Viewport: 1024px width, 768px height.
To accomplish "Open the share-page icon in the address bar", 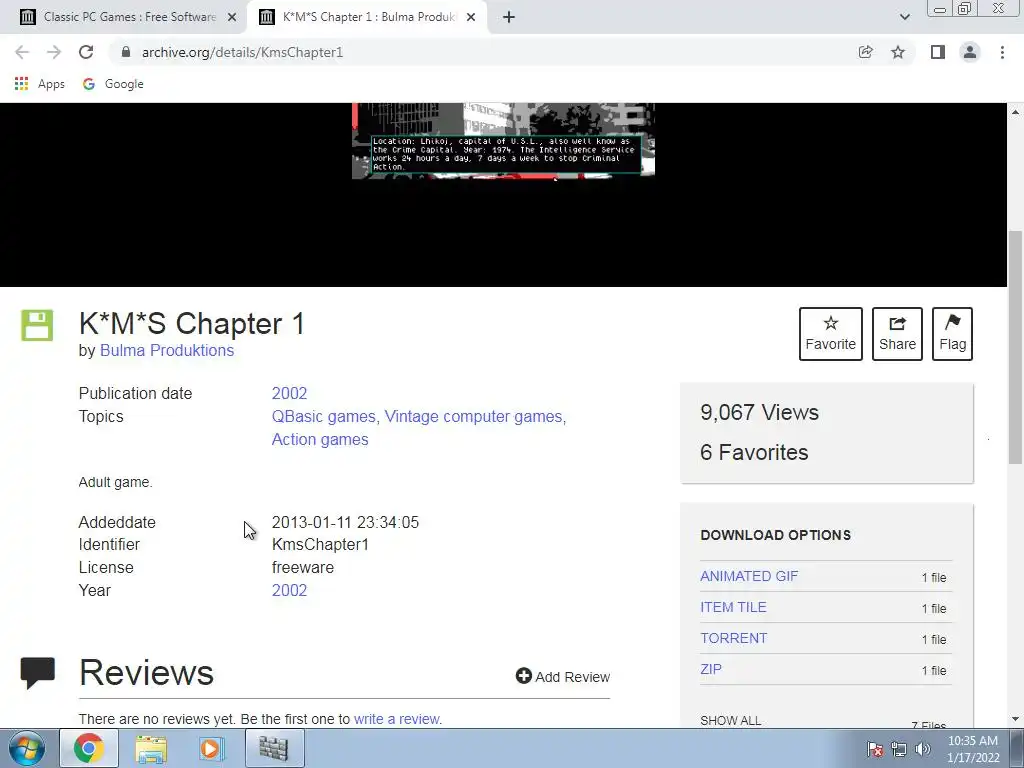I will click(865, 52).
